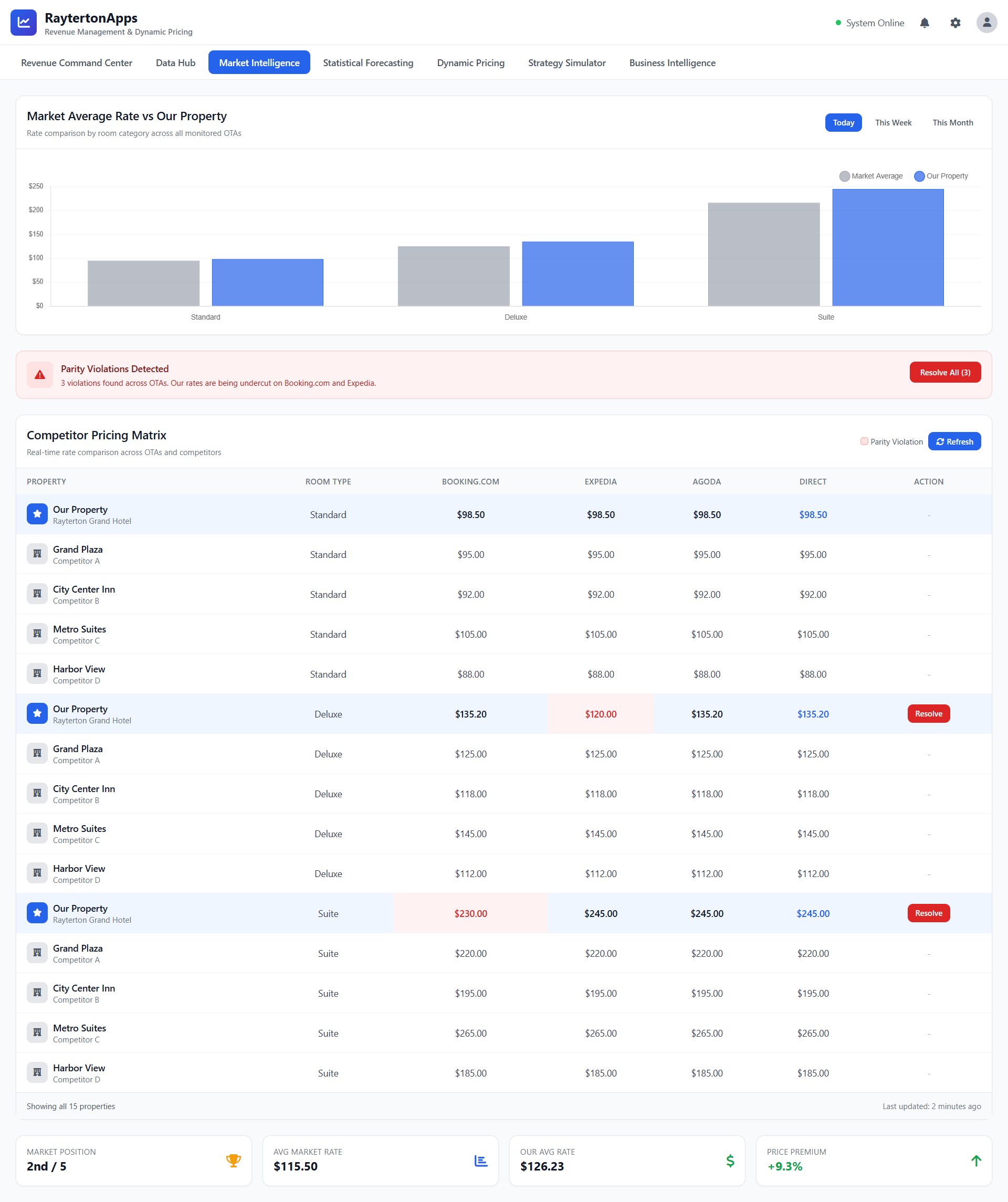This screenshot has height=1202, width=1008.
Task: Open the Dynamic Pricing tab
Action: pyautogui.click(x=470, y=62)
